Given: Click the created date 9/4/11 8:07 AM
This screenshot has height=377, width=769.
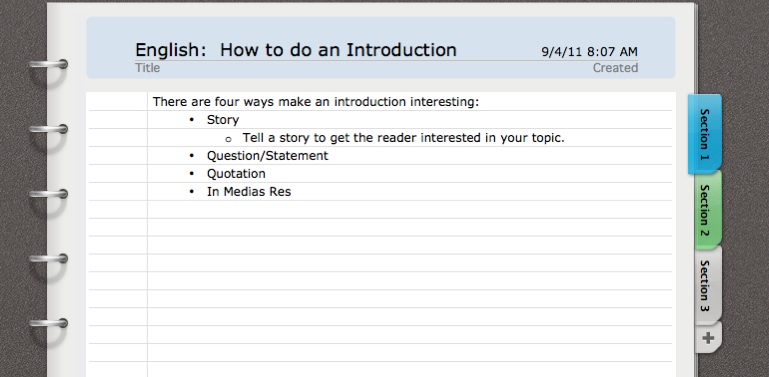Looking at the screenshot, I should [x=590, y=51].
